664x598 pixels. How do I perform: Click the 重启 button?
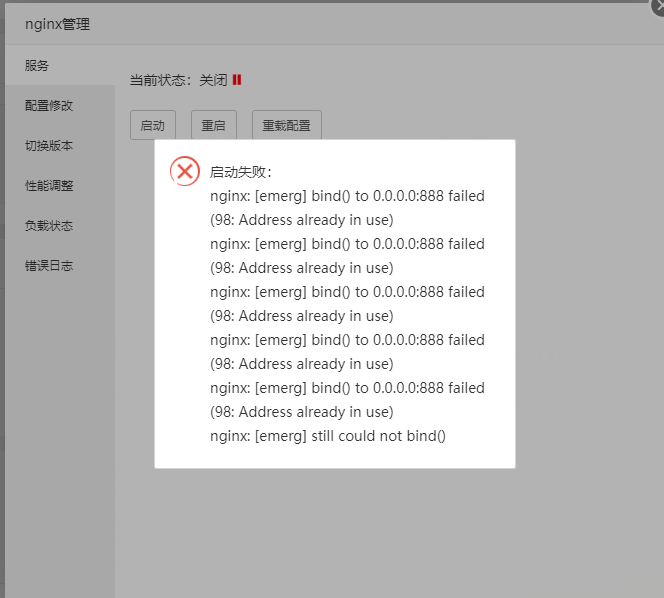pyautogui.click(x=213, y=125)
